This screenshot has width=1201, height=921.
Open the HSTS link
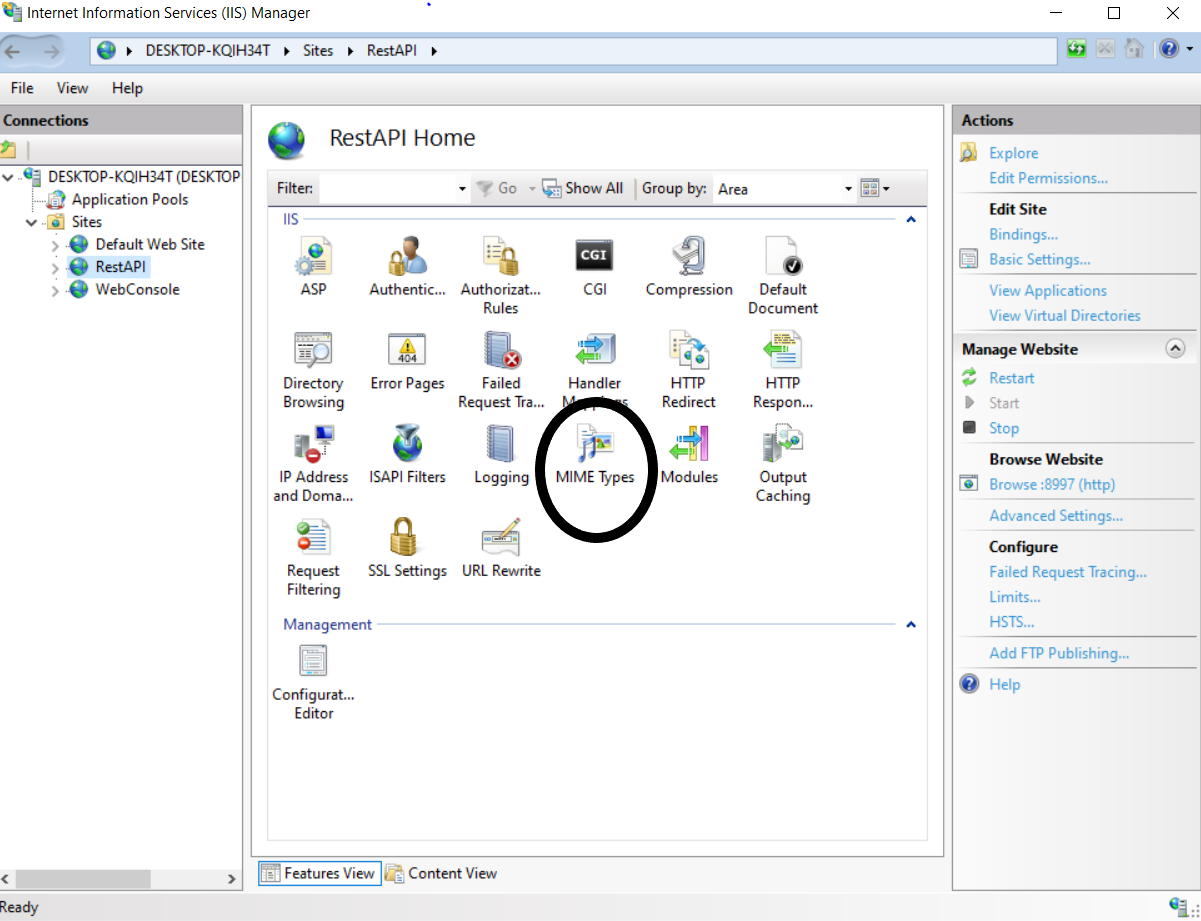tap(1012, 622)
